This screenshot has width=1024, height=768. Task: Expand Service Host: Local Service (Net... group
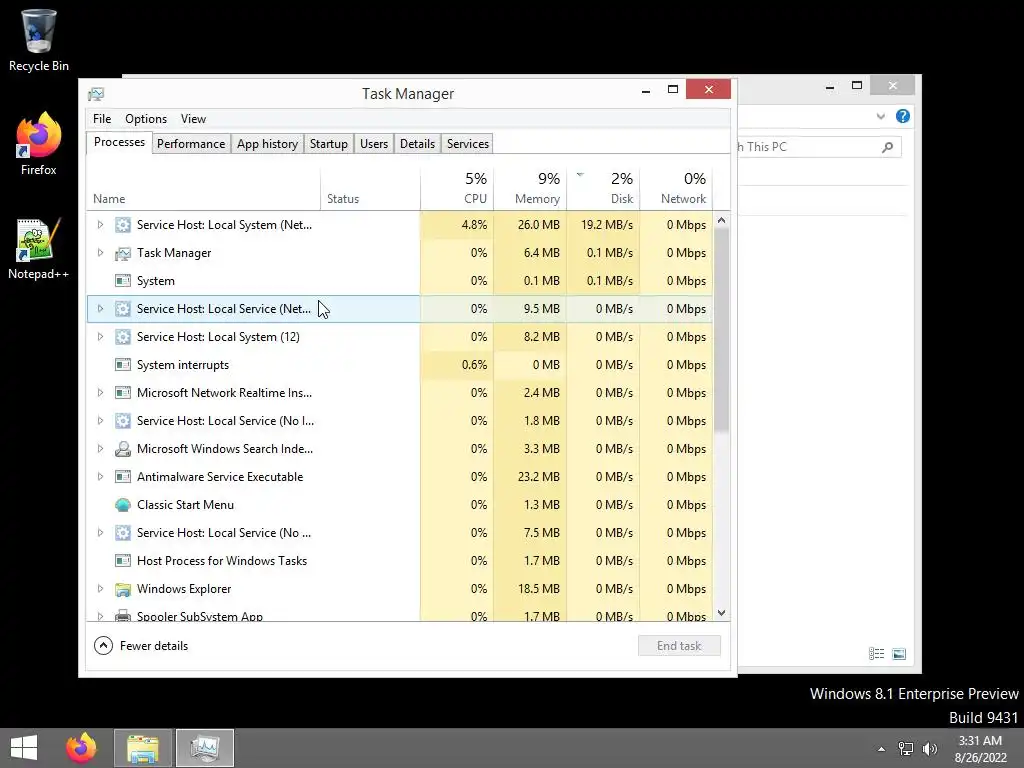click(x=100, y=309)
